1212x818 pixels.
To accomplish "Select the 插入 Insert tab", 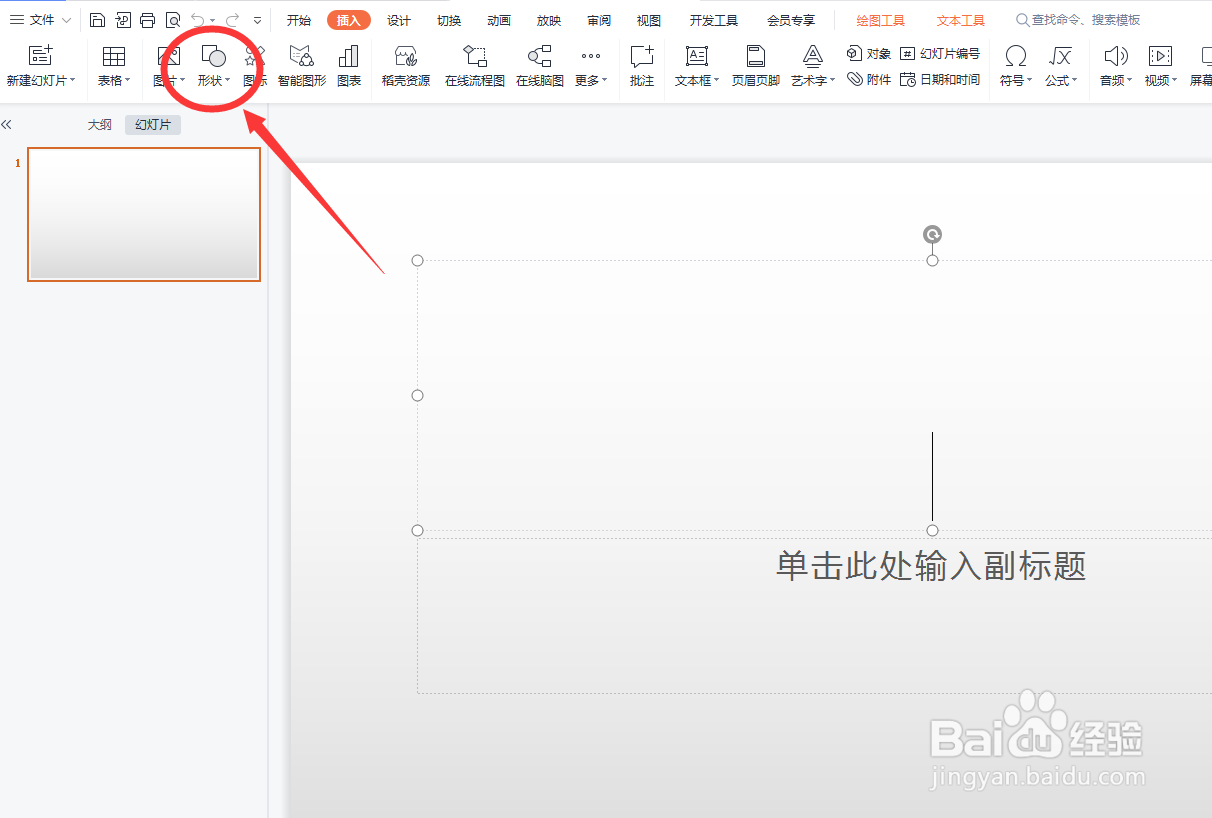I will 349,20.
